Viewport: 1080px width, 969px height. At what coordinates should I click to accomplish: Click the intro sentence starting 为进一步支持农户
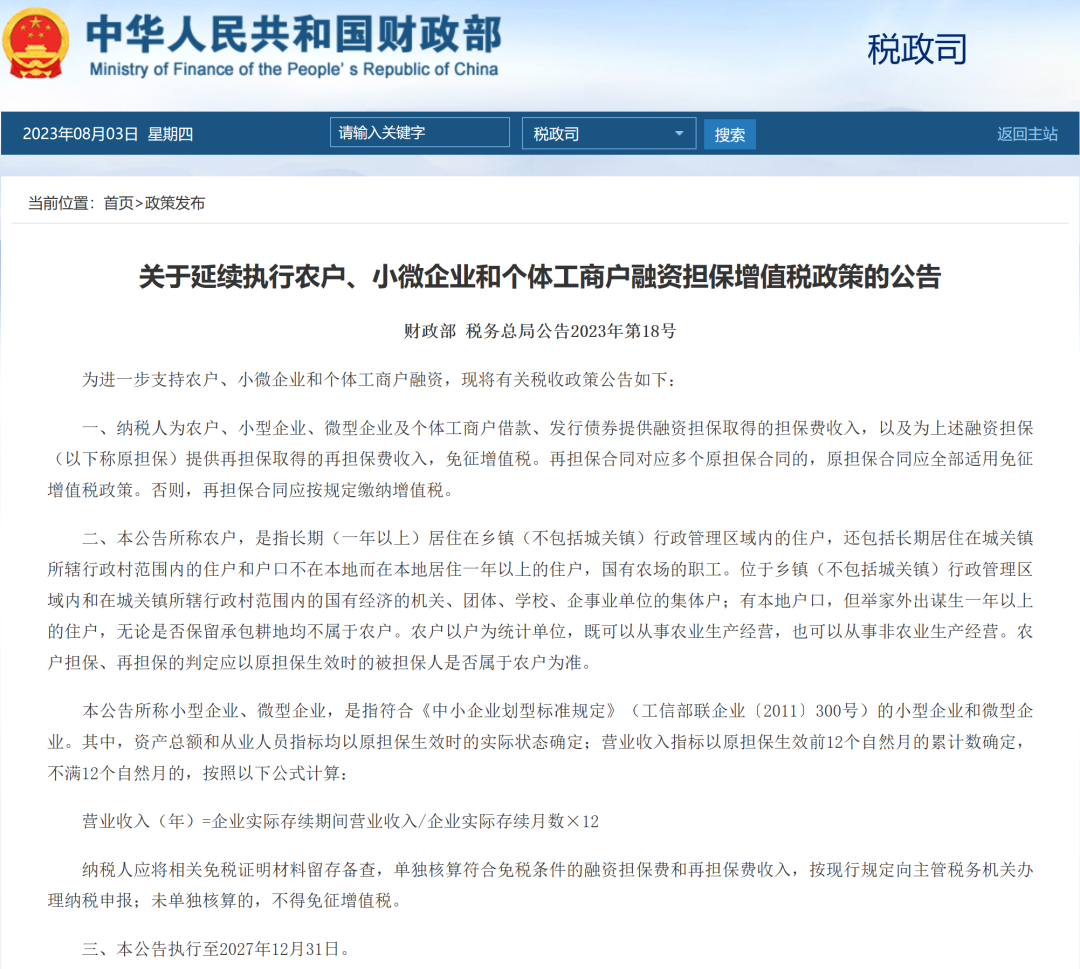coord(379,379)
